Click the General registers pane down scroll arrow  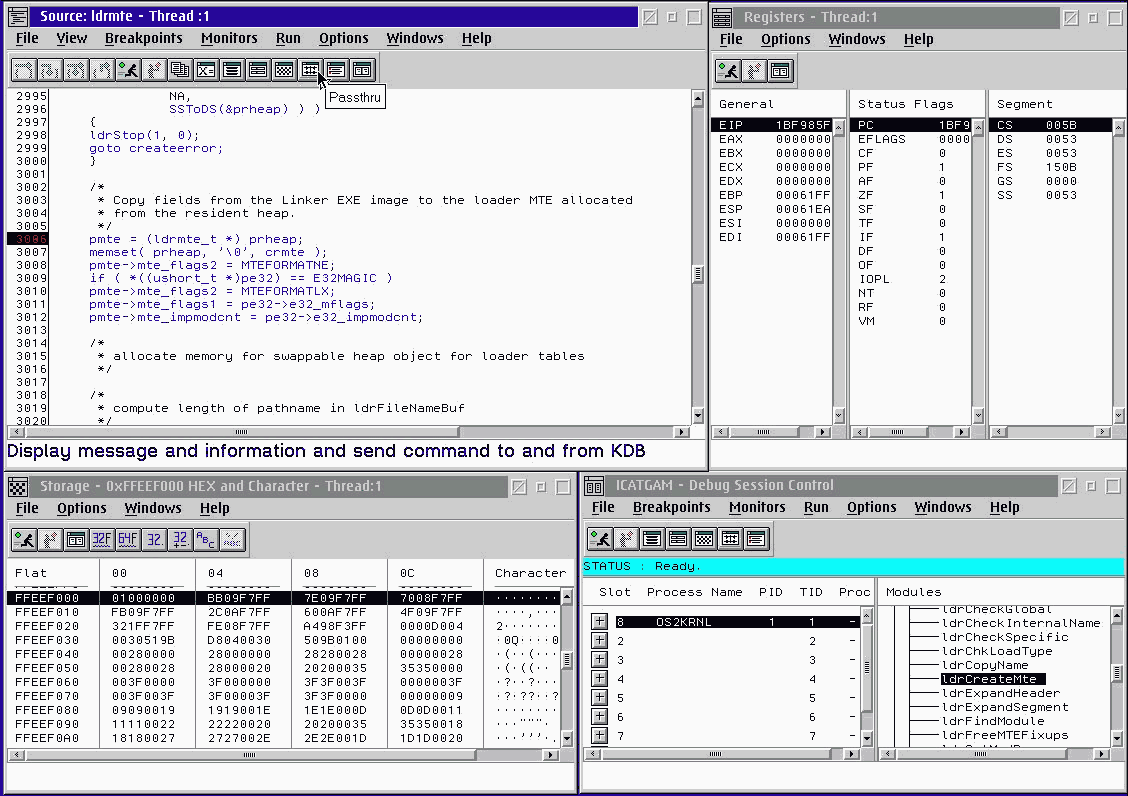coord(838,415)
